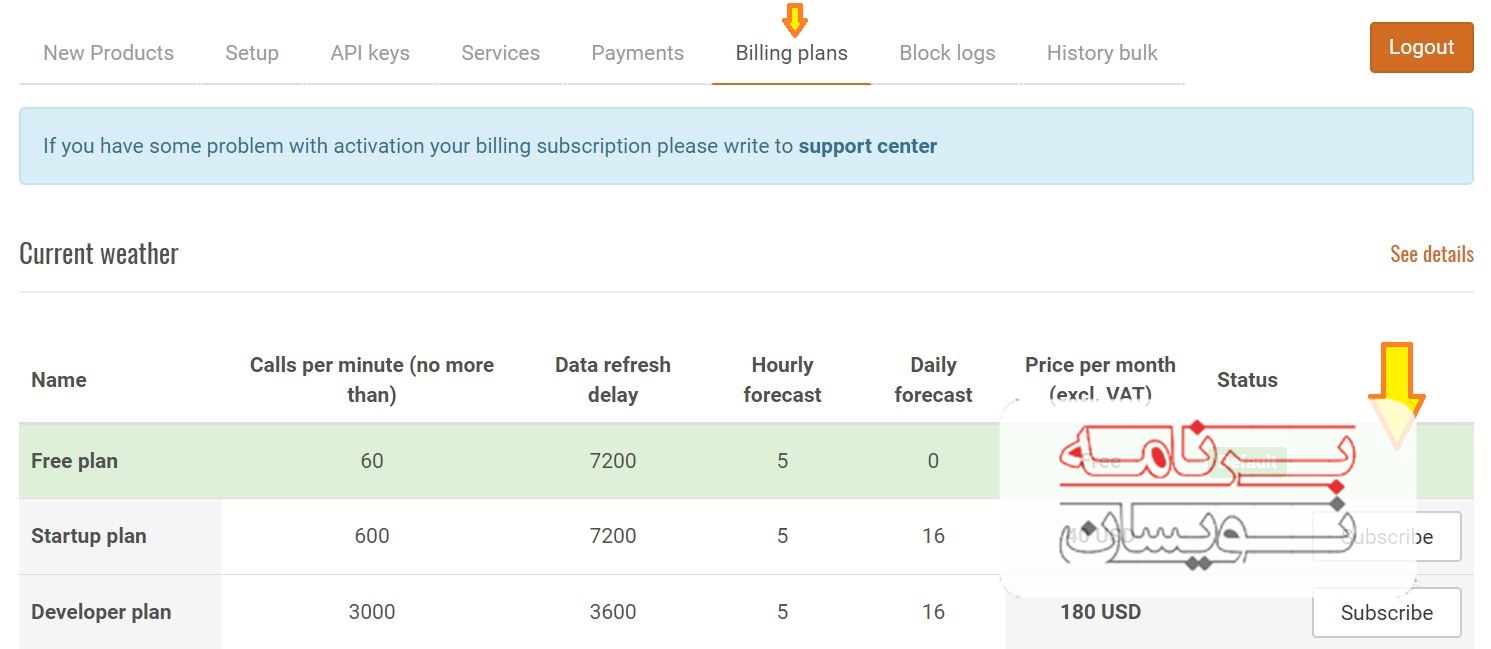This screenshot has height=649, width=1491.
Task: Select the Services tab
Action: coord(501,53)
